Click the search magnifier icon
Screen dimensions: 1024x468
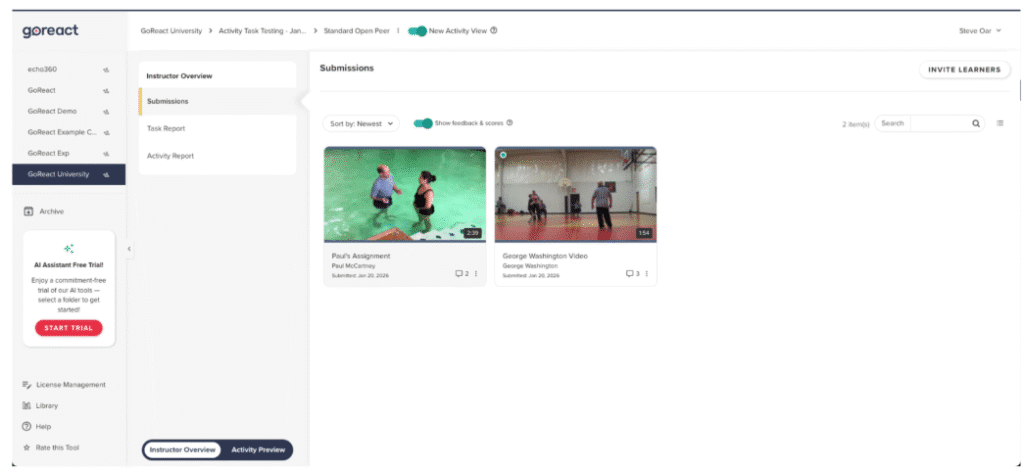(x=976, y=123)
